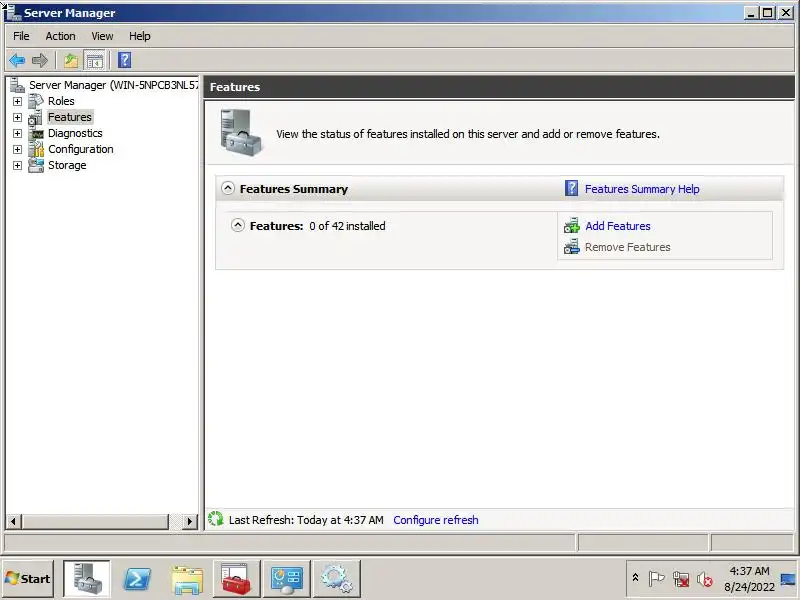800x600 pixels.
Task: Open the Action menu
Action: 60,36
